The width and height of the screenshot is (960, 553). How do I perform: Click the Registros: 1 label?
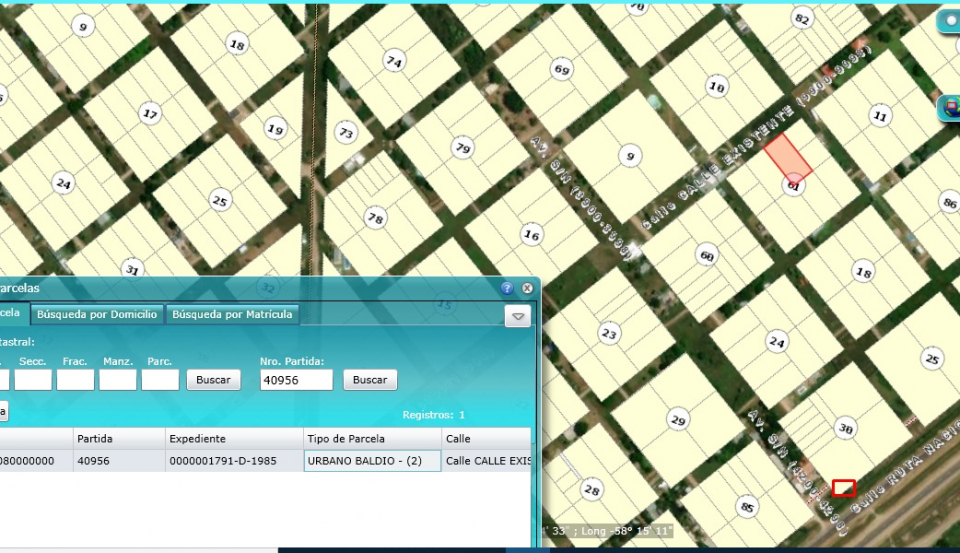pyautogui.click(x=433, y=415)
